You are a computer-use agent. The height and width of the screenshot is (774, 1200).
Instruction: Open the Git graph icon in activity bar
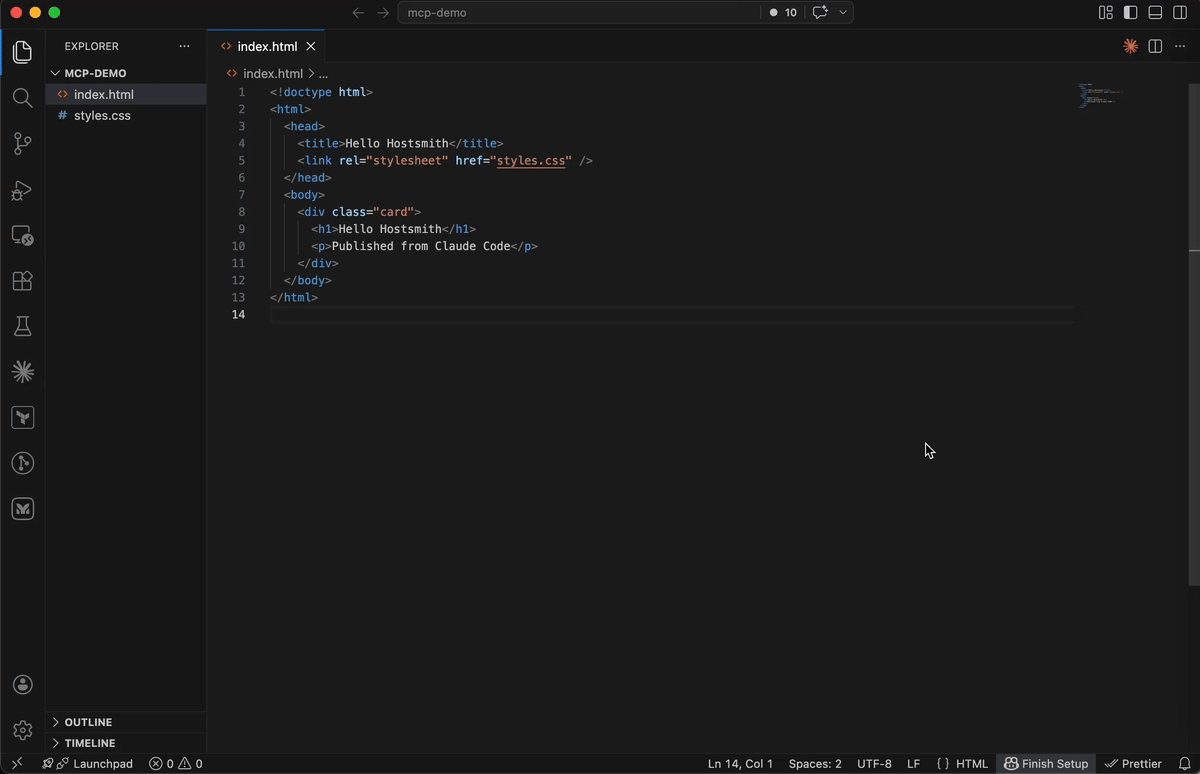click(22, 463)
